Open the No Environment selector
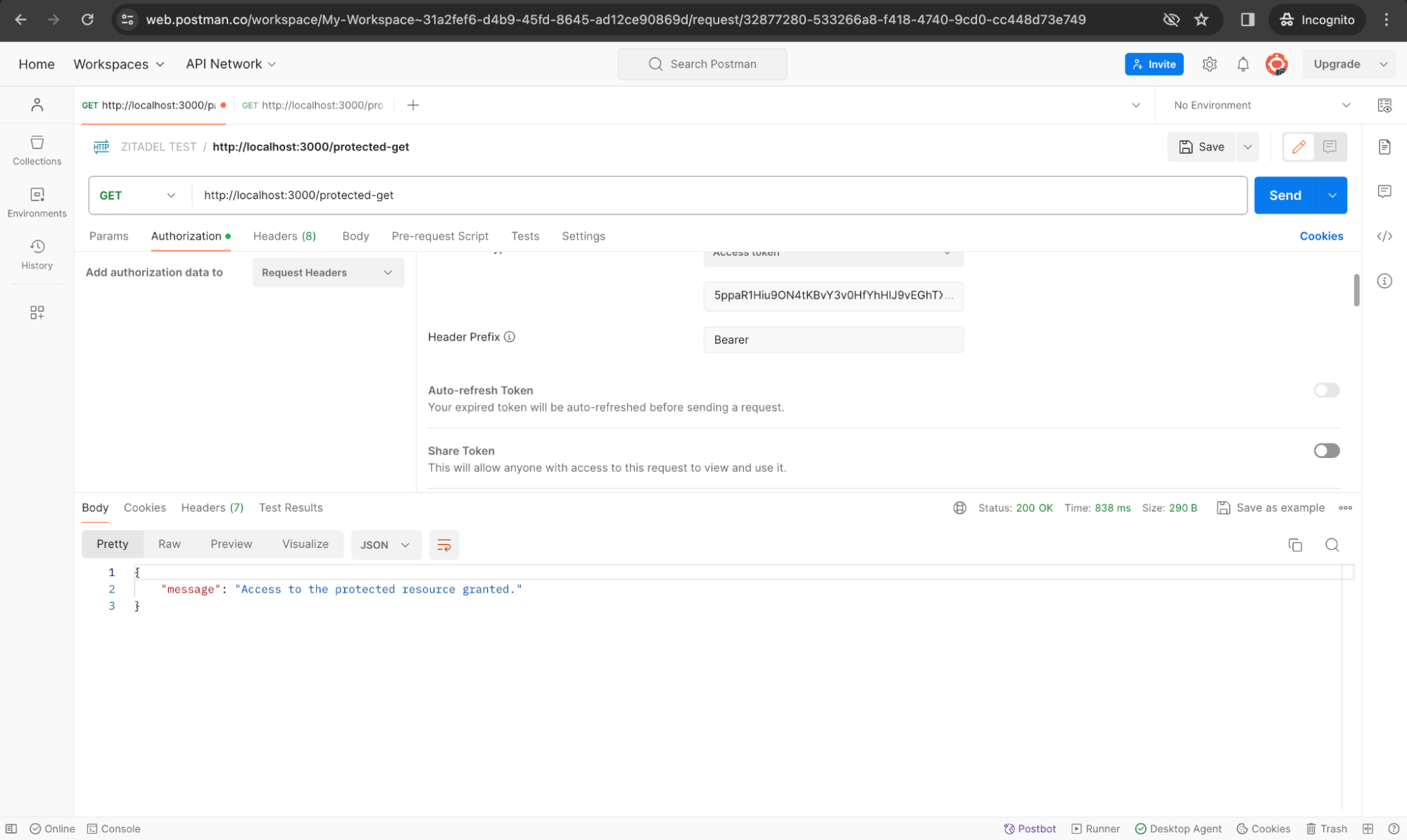Viewport: 1407px width, 840px height. pos(1260,105)
